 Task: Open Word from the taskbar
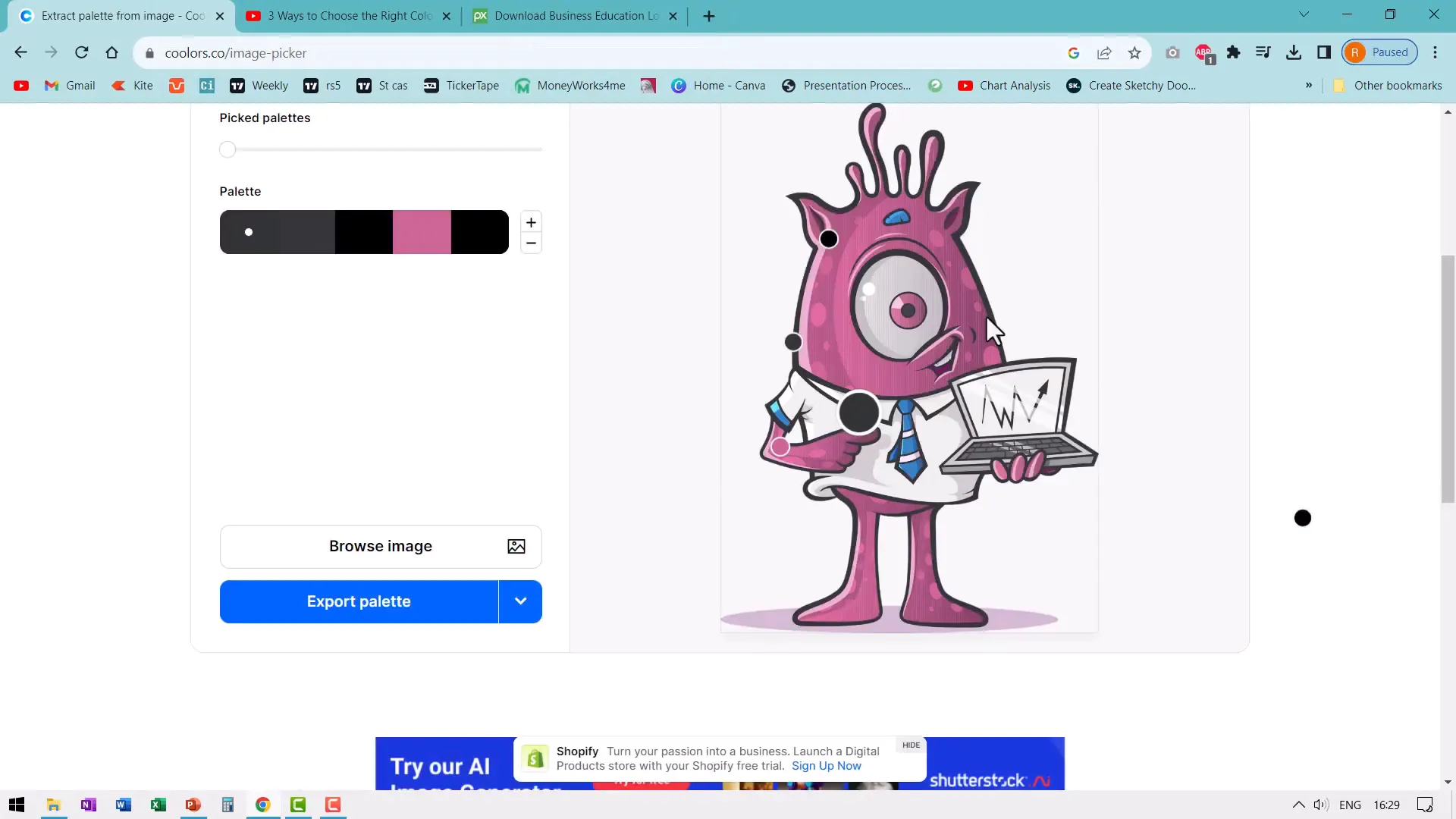123,805
